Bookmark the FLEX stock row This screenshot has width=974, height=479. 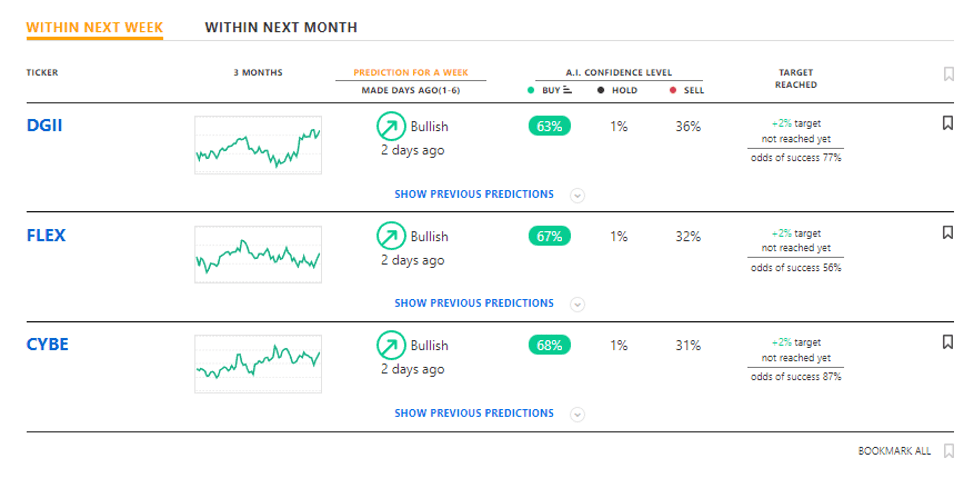click(x=946, y=232)
